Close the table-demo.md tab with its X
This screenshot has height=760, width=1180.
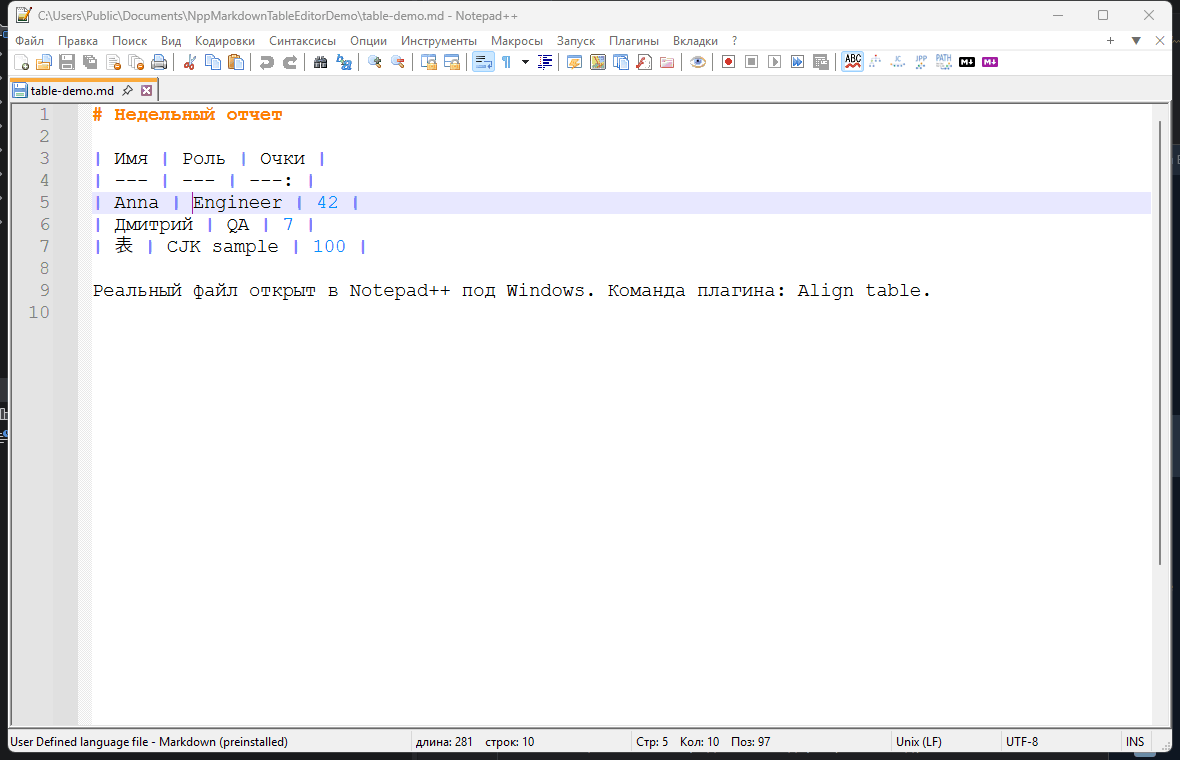pos(147,90)
